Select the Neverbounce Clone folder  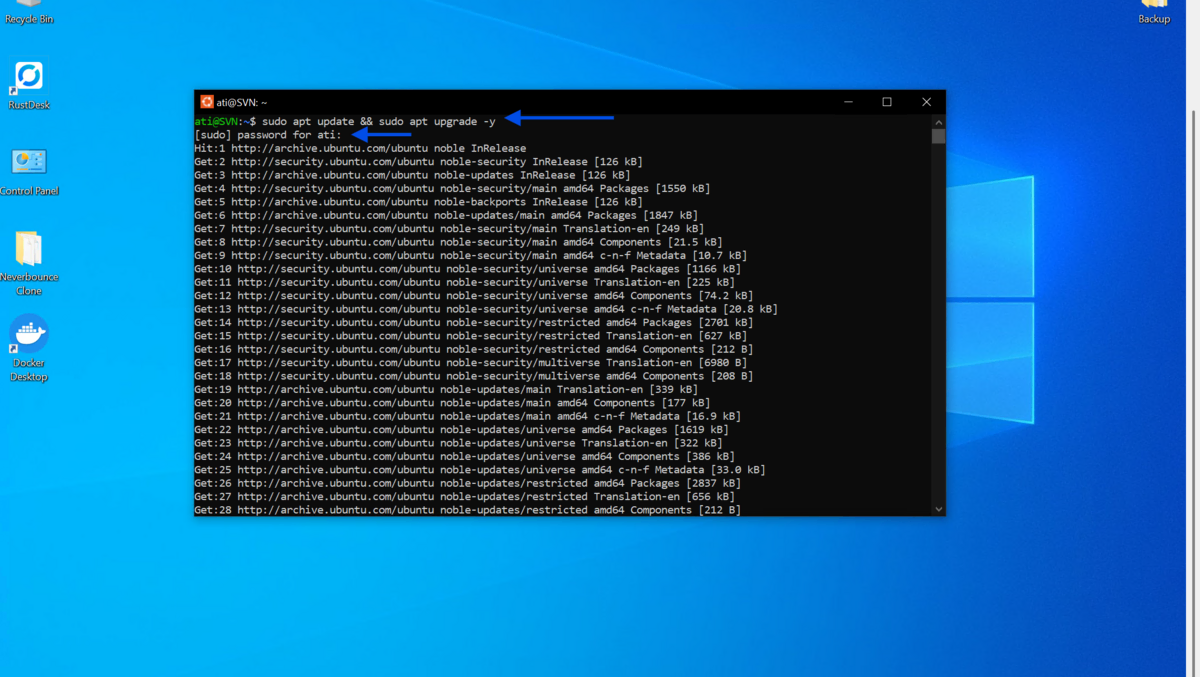[29, 250]
